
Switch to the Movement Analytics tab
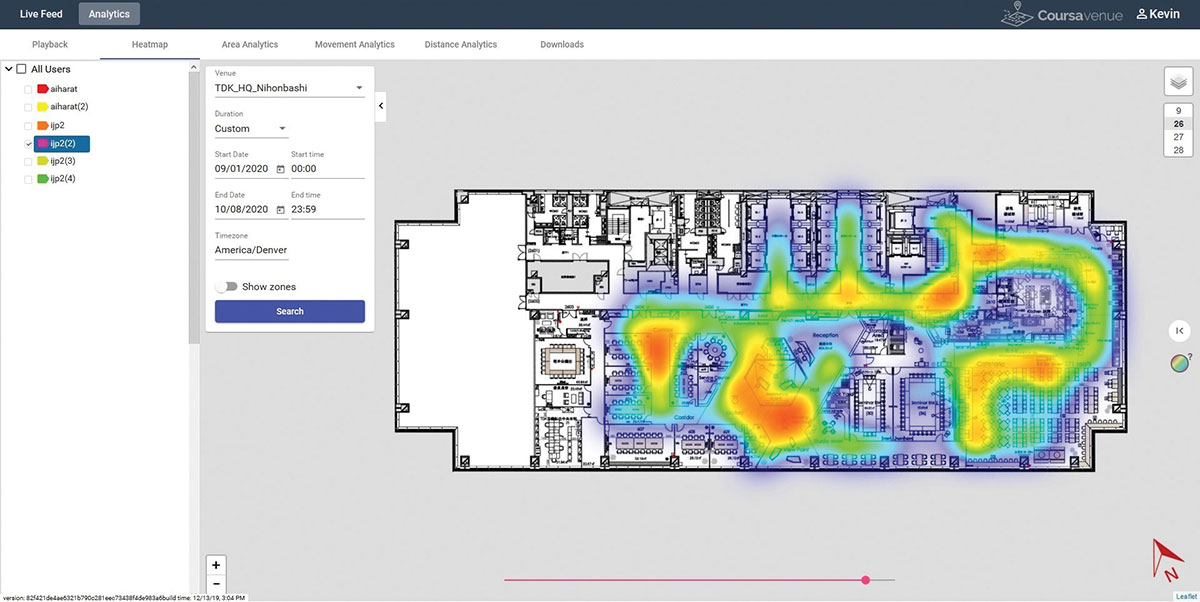pos(354,44)
